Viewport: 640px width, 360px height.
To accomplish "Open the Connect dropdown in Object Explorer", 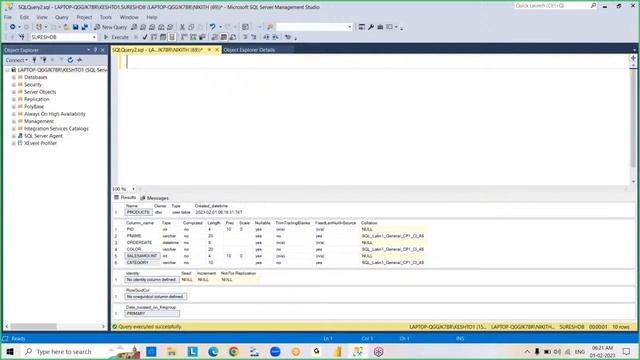I will [x=17, y=60].
